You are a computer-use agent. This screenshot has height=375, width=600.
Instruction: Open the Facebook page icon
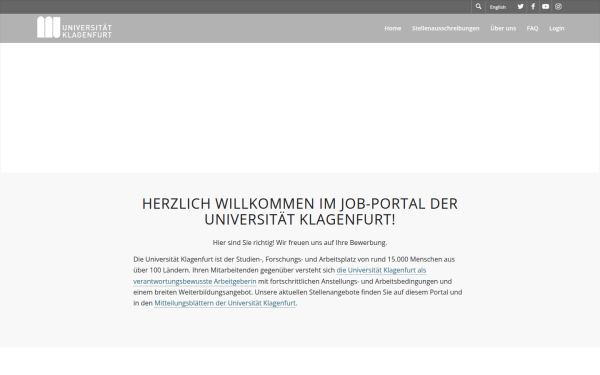(x=533, y=7)
